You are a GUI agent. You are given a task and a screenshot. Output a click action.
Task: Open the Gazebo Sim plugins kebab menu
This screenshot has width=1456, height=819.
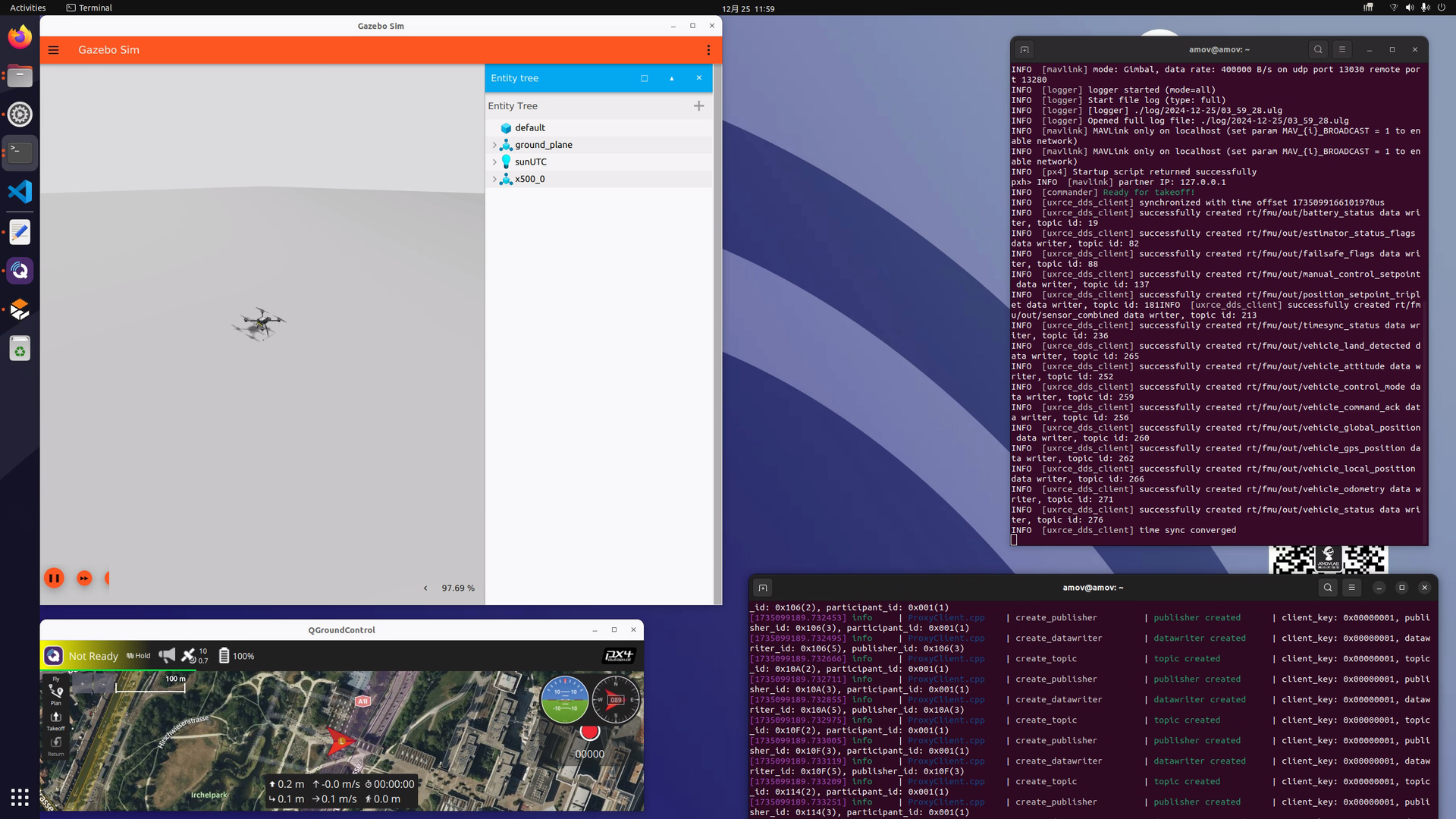[x=708, y=50]
